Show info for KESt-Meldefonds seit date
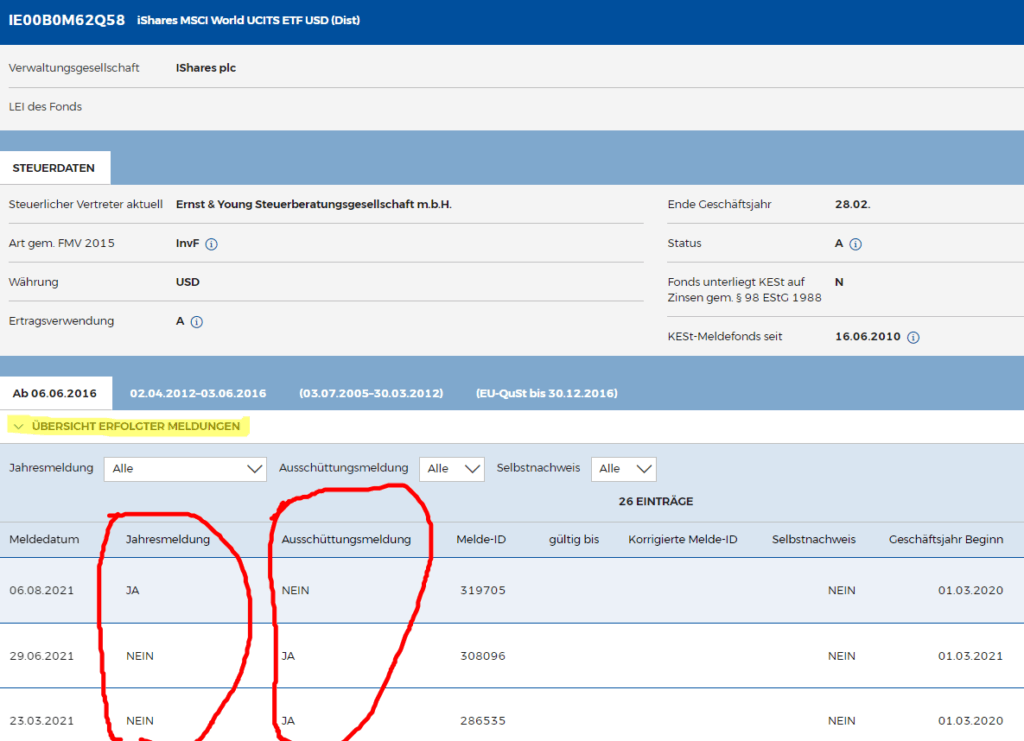Image resolution: width=1024 pixels, height=741 pixels. click(914, 338)
